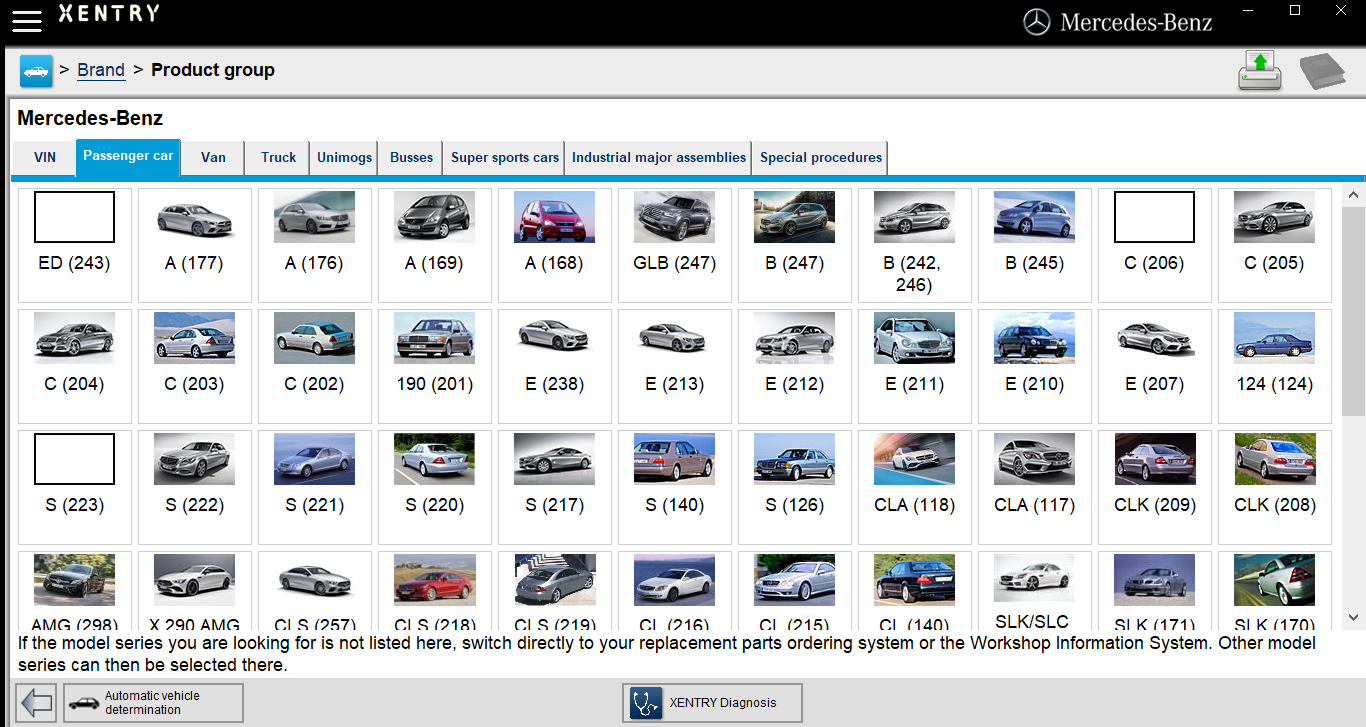Click the scrollbar up arrow
Image resolution: width=1366 pixels, height=727 pixels.
coord(1353,194)
